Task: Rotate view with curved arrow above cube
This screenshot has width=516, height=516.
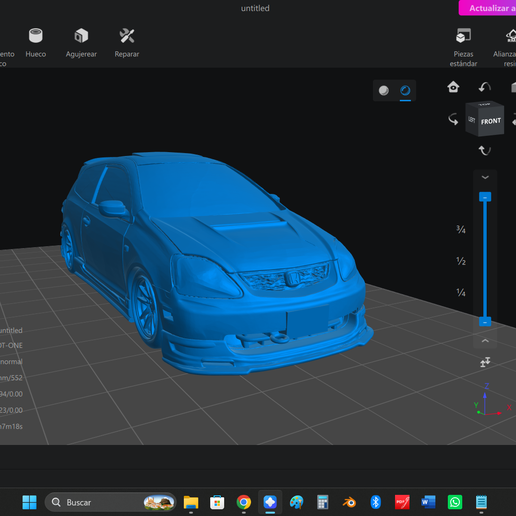Action: pos(485,87)
